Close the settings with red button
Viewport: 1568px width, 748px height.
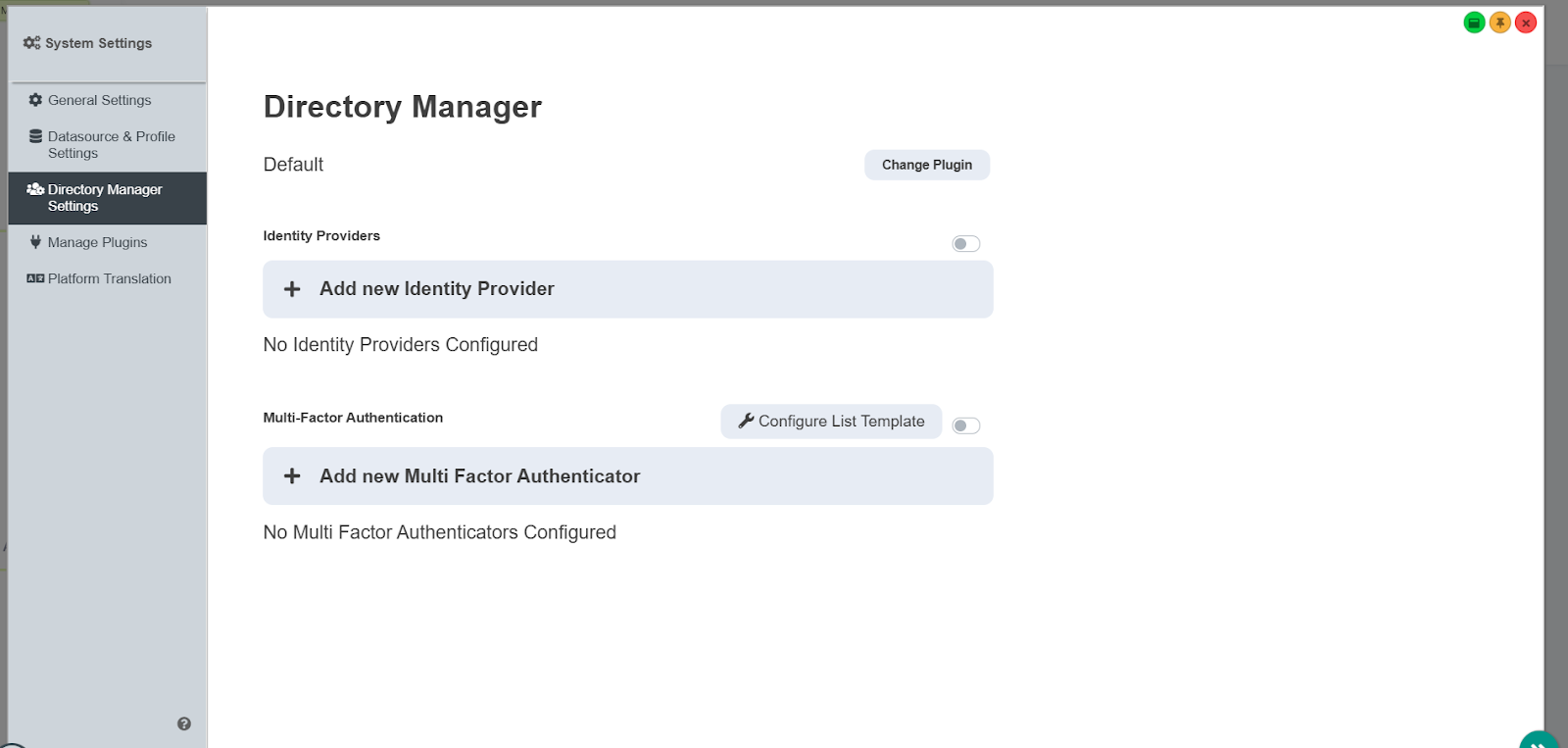pos(1526,23)
